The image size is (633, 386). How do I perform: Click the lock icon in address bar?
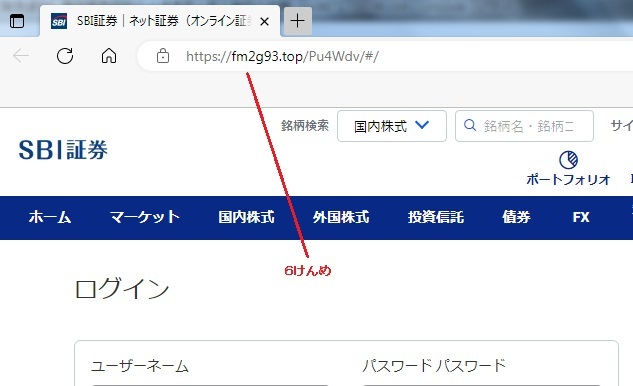click(x=163, y=56)
